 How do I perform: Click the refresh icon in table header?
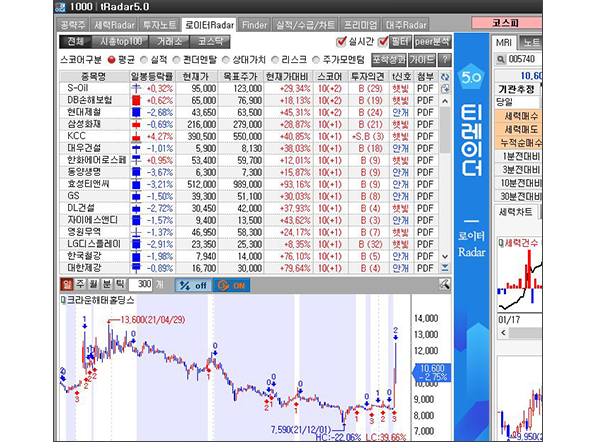445,77
